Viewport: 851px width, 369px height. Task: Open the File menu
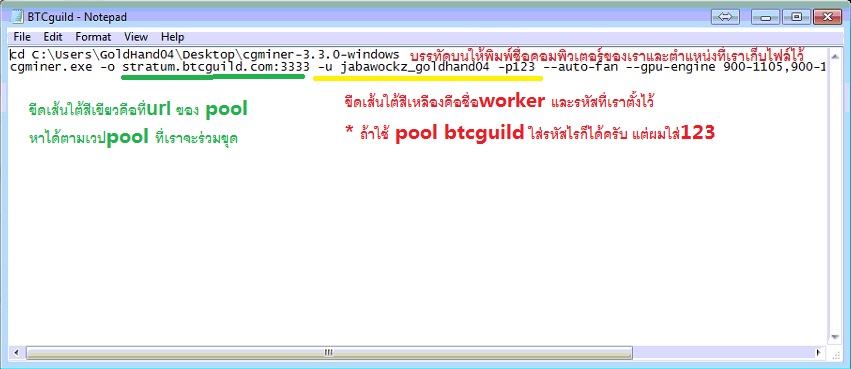tap(22, 37)
